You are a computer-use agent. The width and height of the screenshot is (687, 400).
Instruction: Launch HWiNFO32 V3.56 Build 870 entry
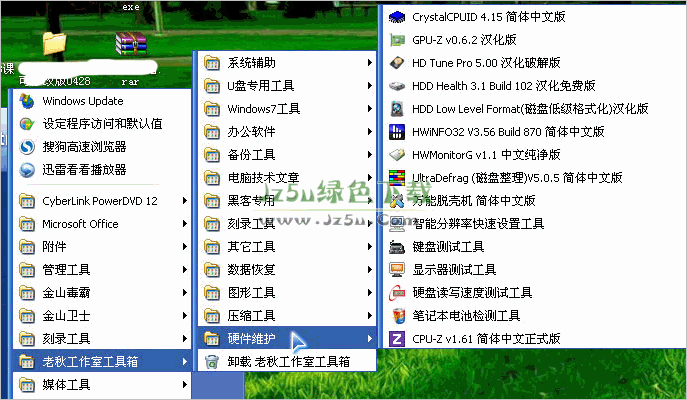click(508, 132)
